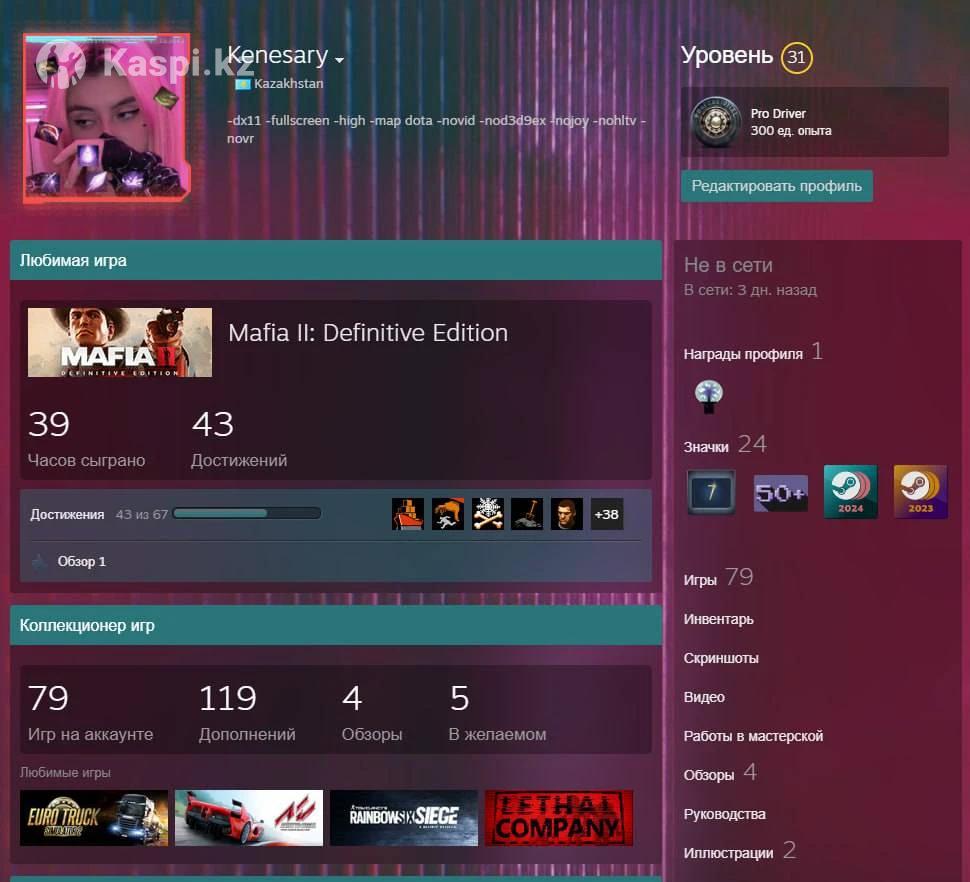Click the 'В сети: 3 дн. назад' text

coord(750,290)
